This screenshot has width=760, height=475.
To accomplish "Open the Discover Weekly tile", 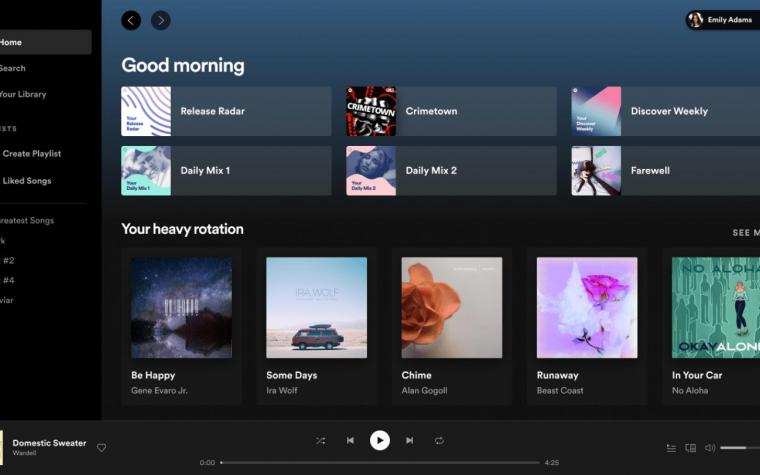I will tap(665, 111).
